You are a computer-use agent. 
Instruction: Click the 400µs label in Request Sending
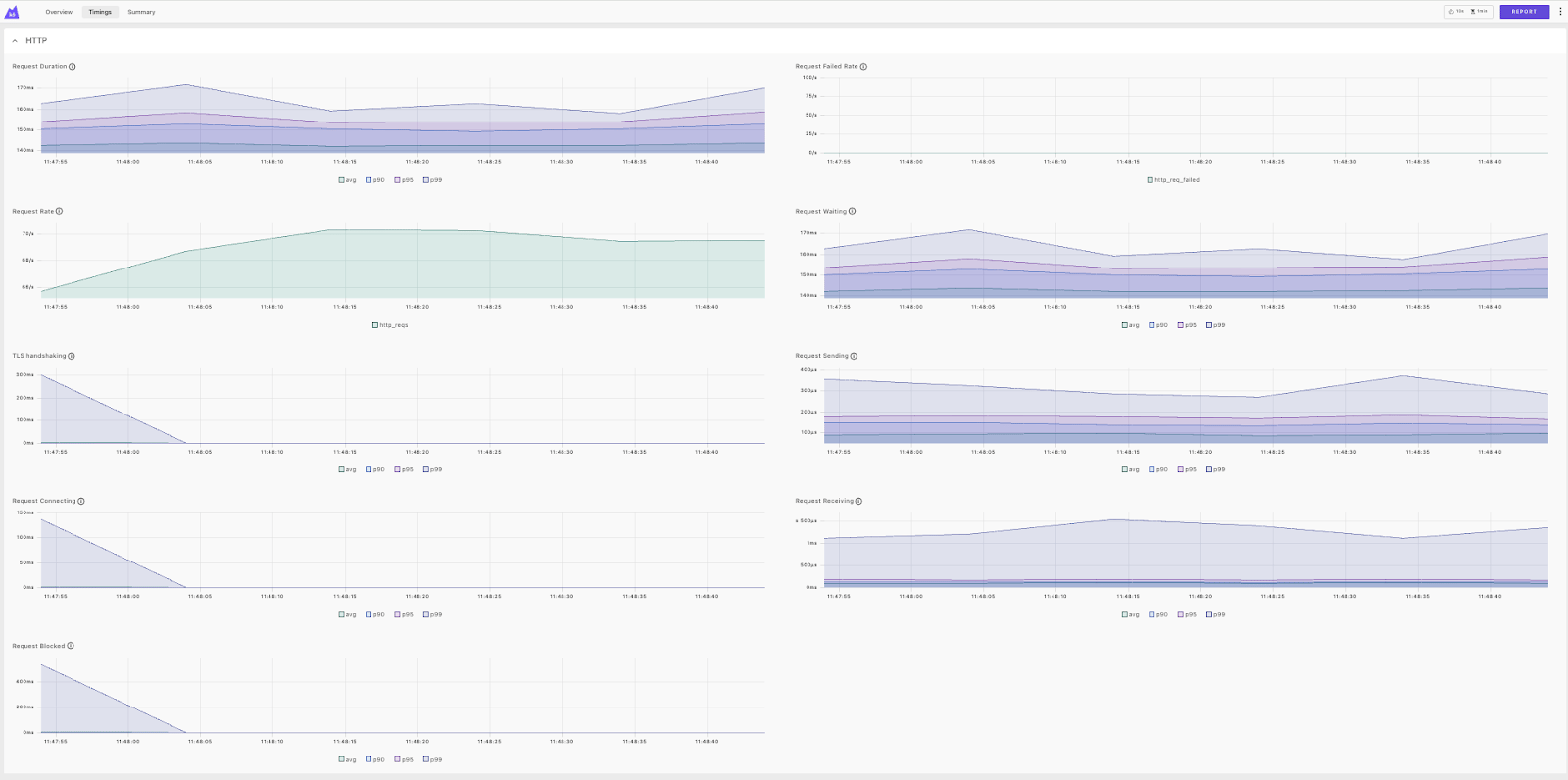click(808, 370)
